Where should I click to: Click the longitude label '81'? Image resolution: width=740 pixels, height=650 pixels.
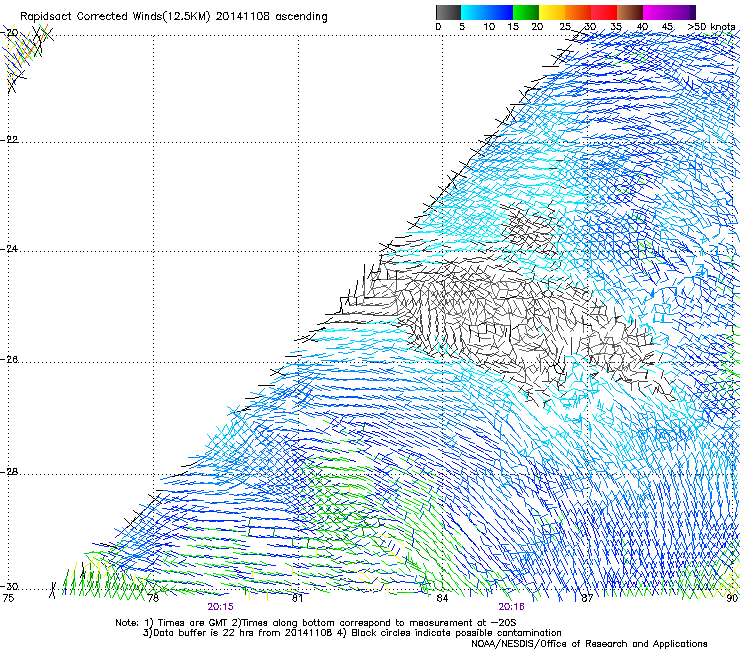point(297,598)
